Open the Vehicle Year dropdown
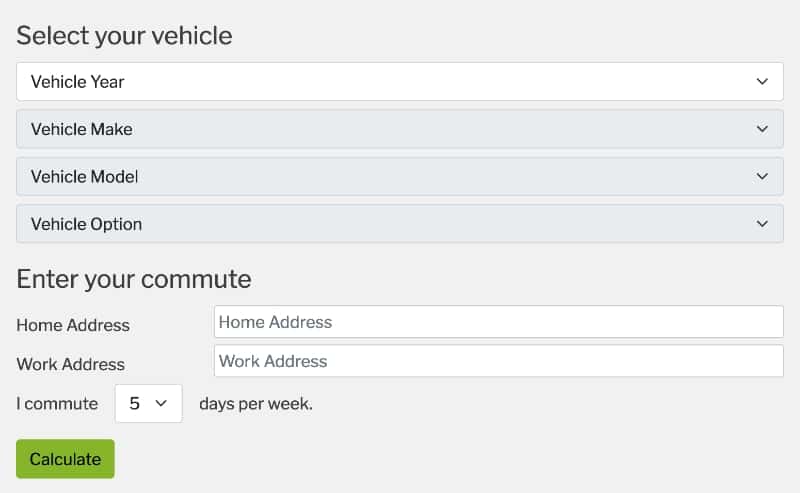 pyautogui.click(x=399, y=82)
